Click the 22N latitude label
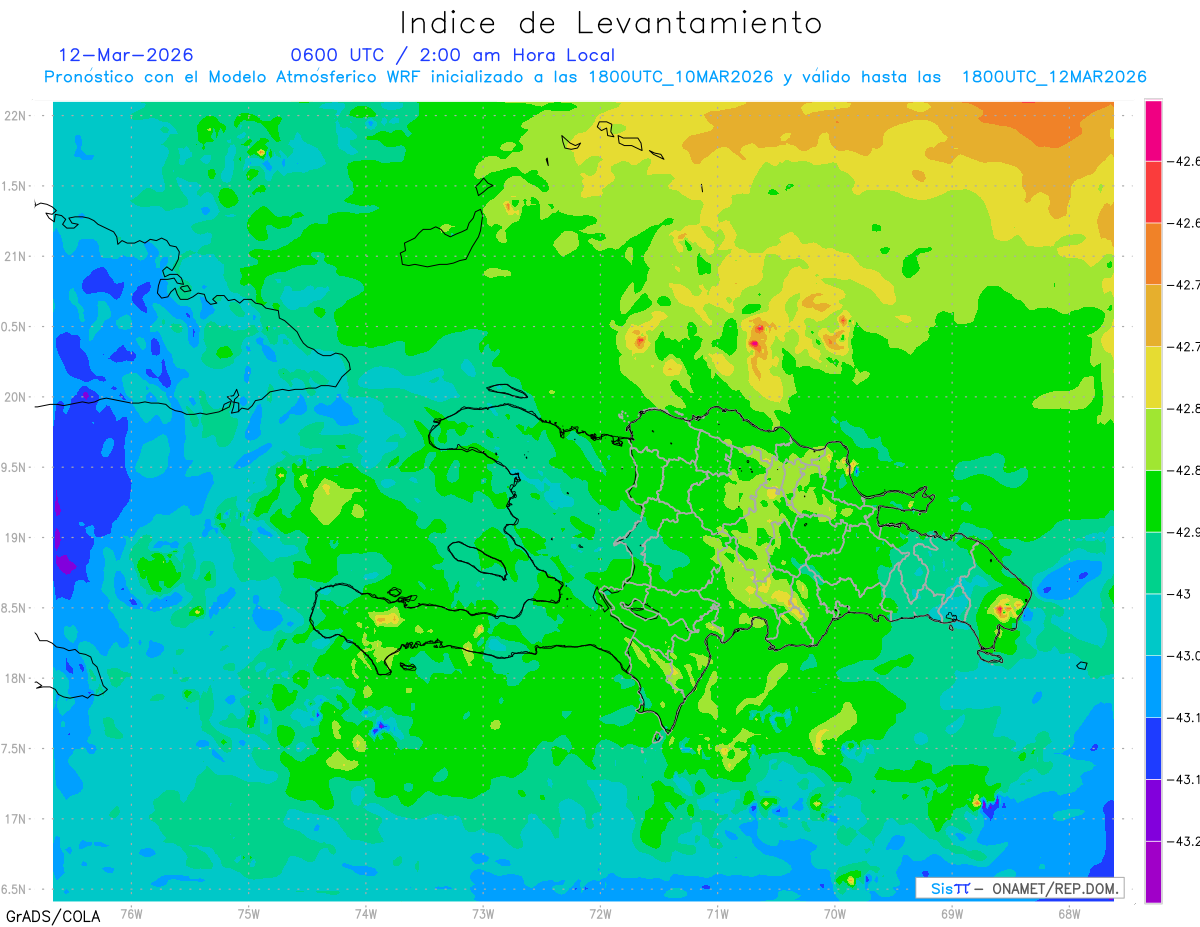 click(14, 115)
